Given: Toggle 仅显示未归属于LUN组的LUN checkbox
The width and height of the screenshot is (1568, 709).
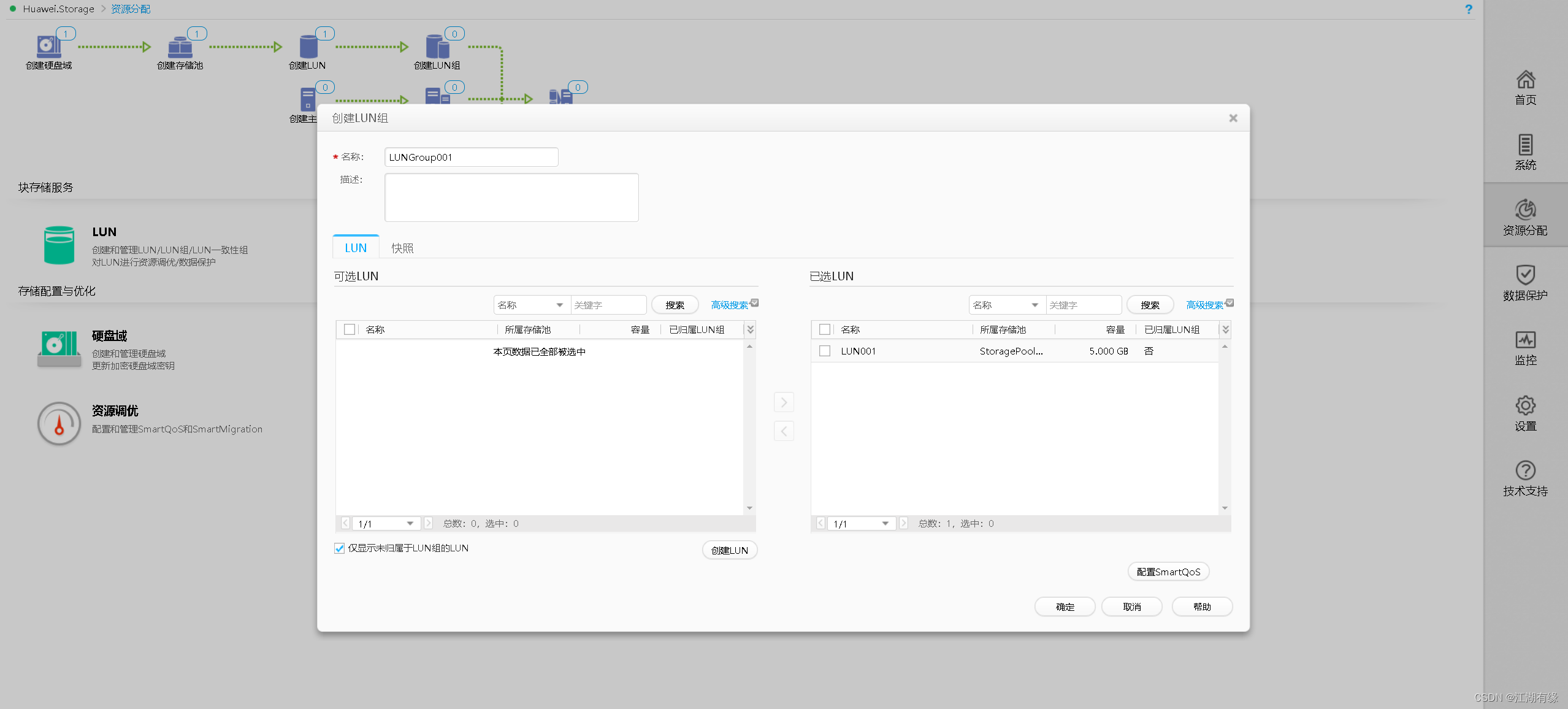Looking at the screenshot, I should 339,548.
